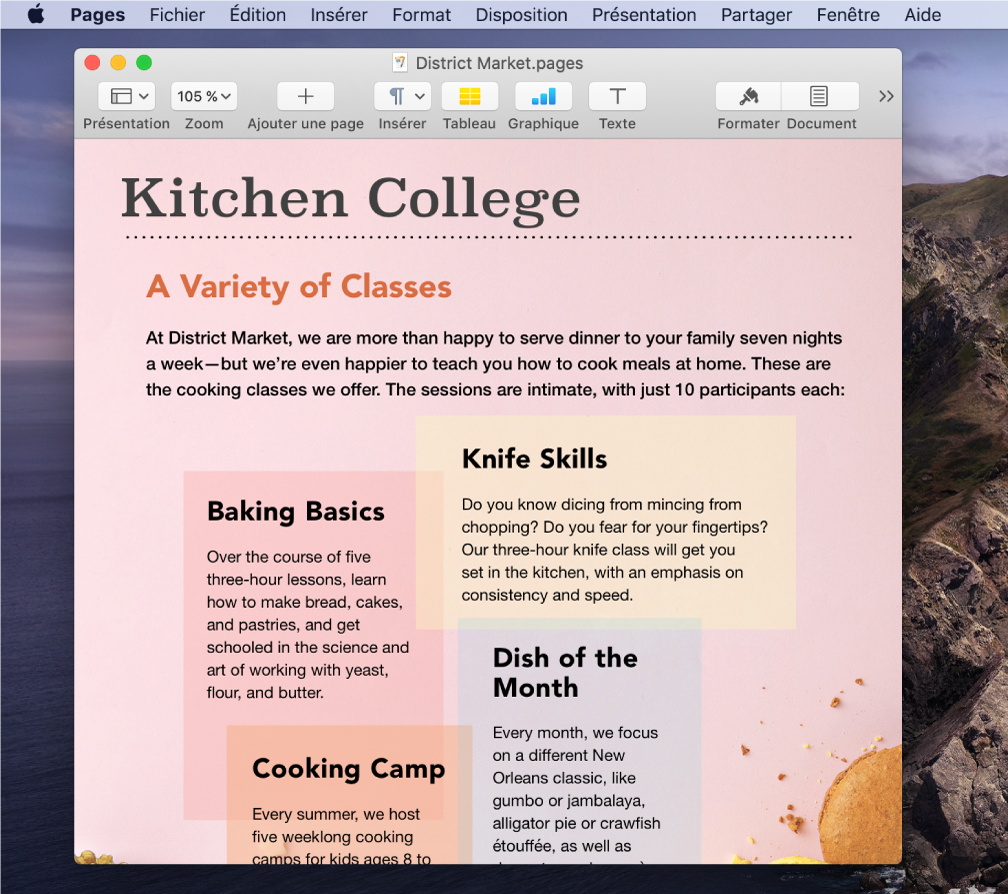Open the Fichier menu
Viewport: 1008px width, 894px height.
click(177, 14)
